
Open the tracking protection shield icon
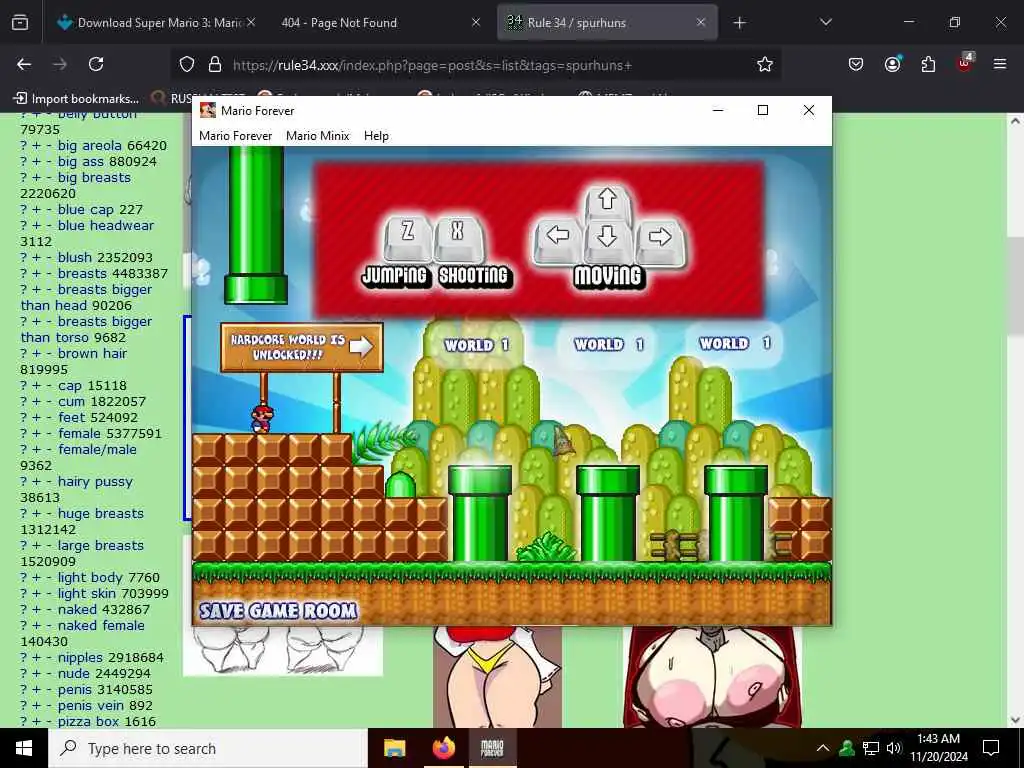tap(187, 64)
